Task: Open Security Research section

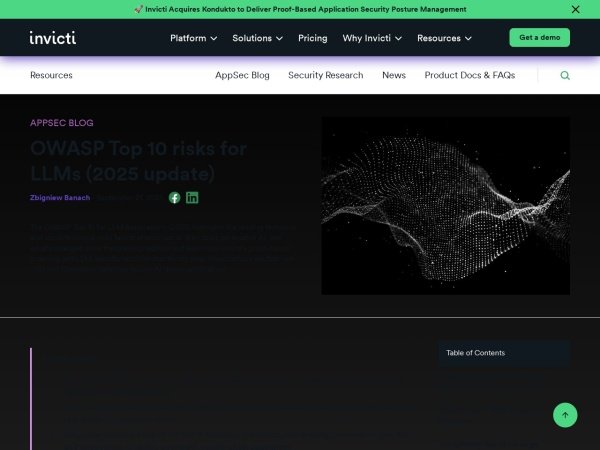Action: point(326,75)
